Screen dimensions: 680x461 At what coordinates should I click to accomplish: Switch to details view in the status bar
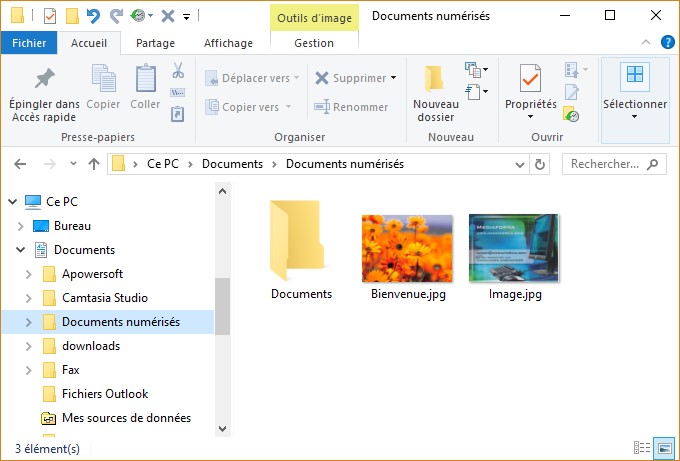[642, 449]
